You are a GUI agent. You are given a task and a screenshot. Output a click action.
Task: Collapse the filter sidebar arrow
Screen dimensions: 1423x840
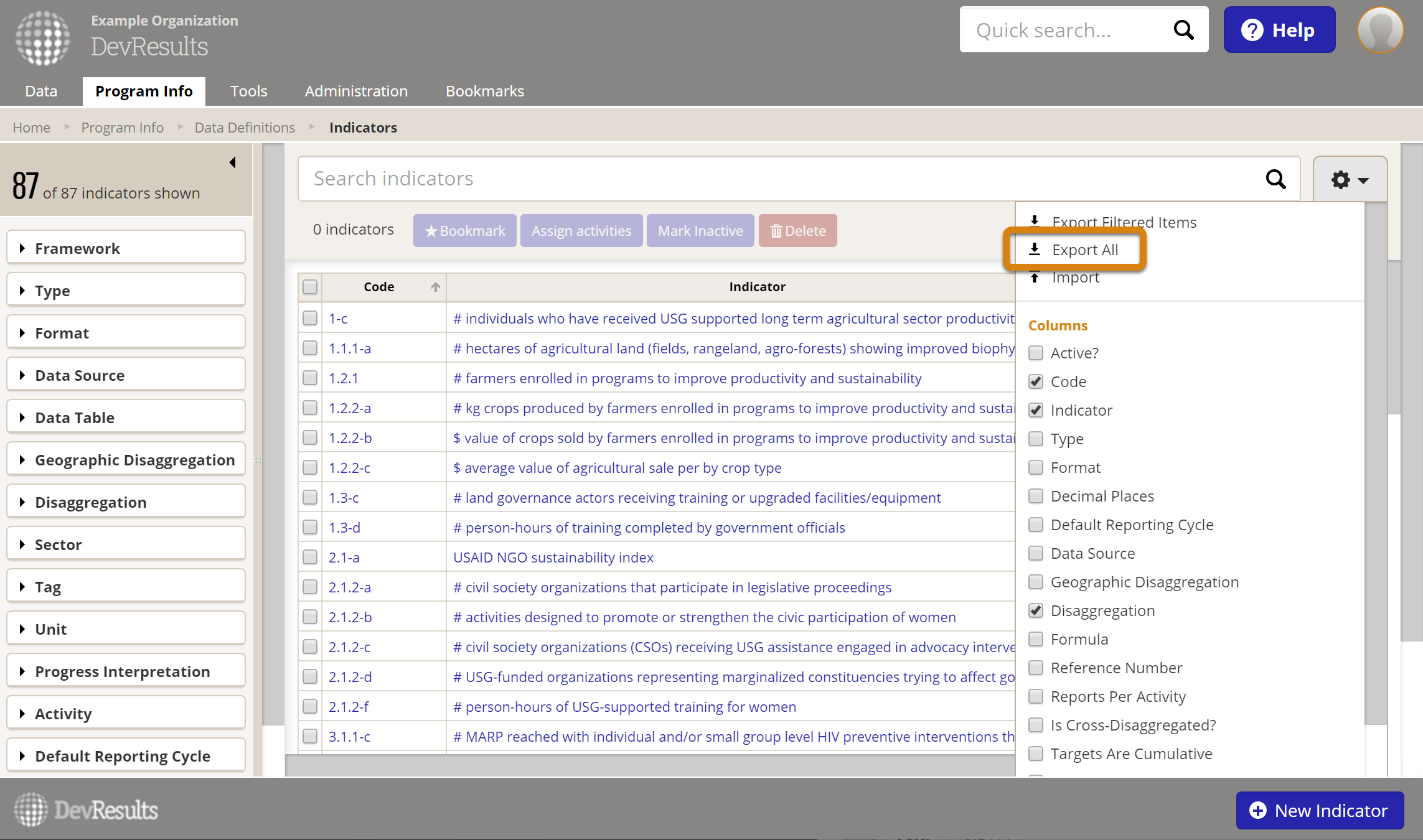(x=233, y=162)
